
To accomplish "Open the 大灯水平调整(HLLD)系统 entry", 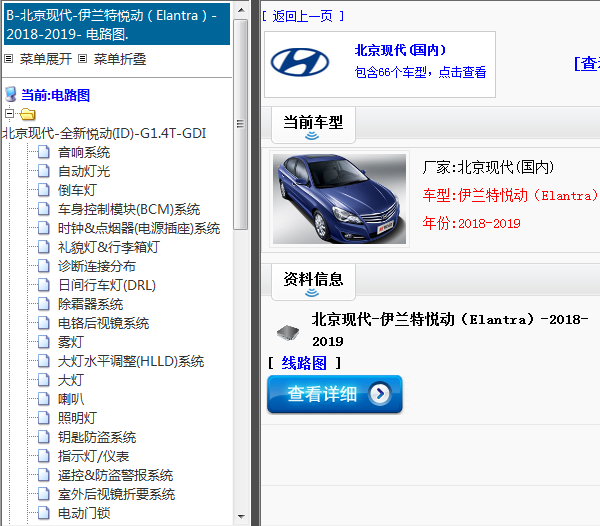I will 131,361.
